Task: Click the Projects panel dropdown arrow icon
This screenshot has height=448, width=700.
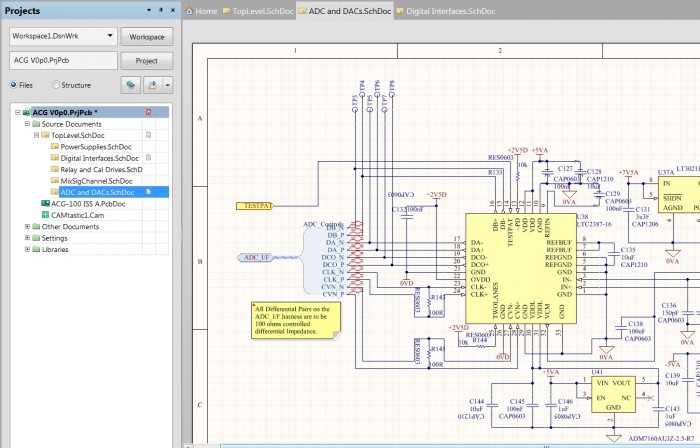Action: 148,10
